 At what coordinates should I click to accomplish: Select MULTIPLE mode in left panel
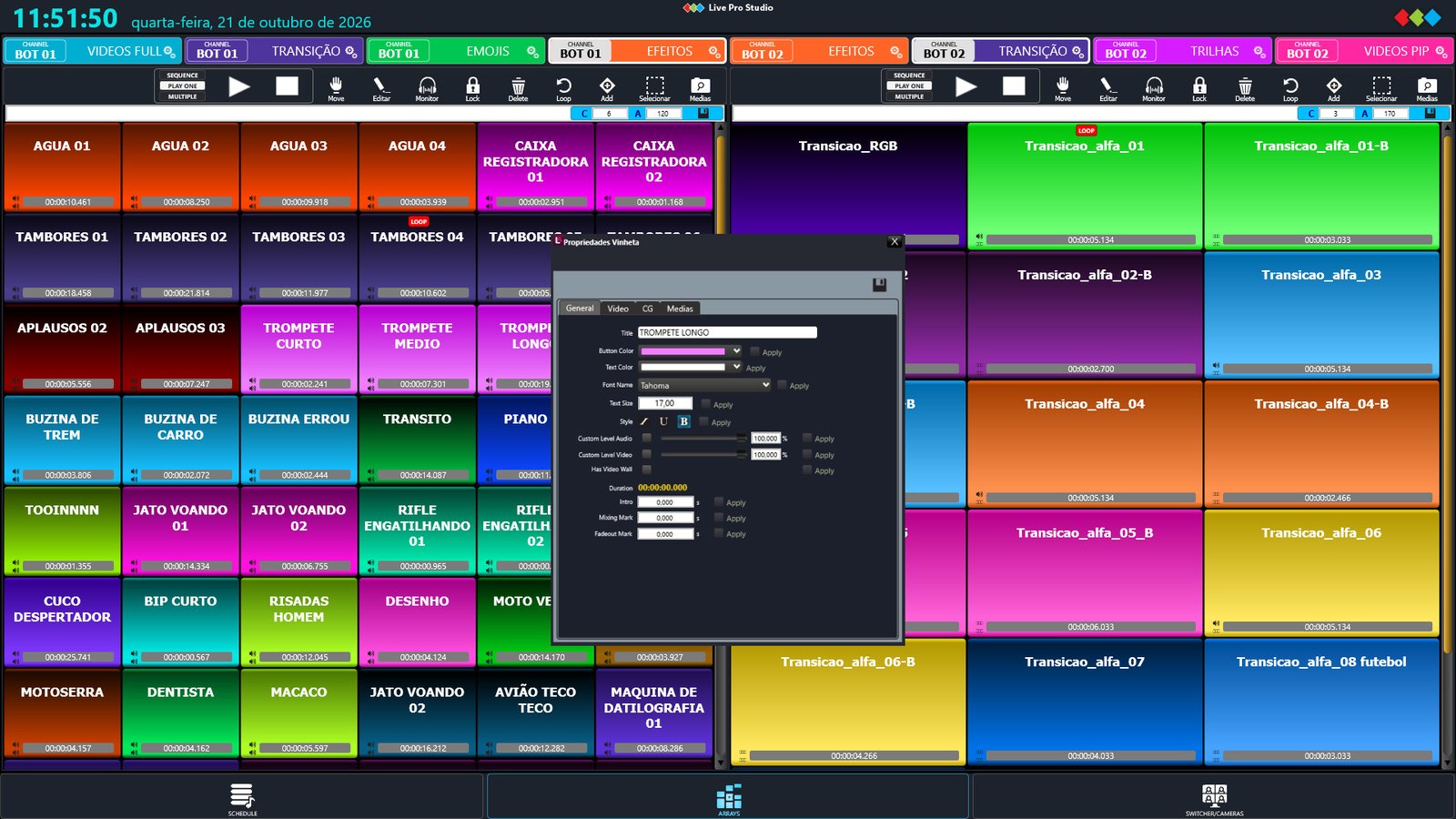click(182, 96)
